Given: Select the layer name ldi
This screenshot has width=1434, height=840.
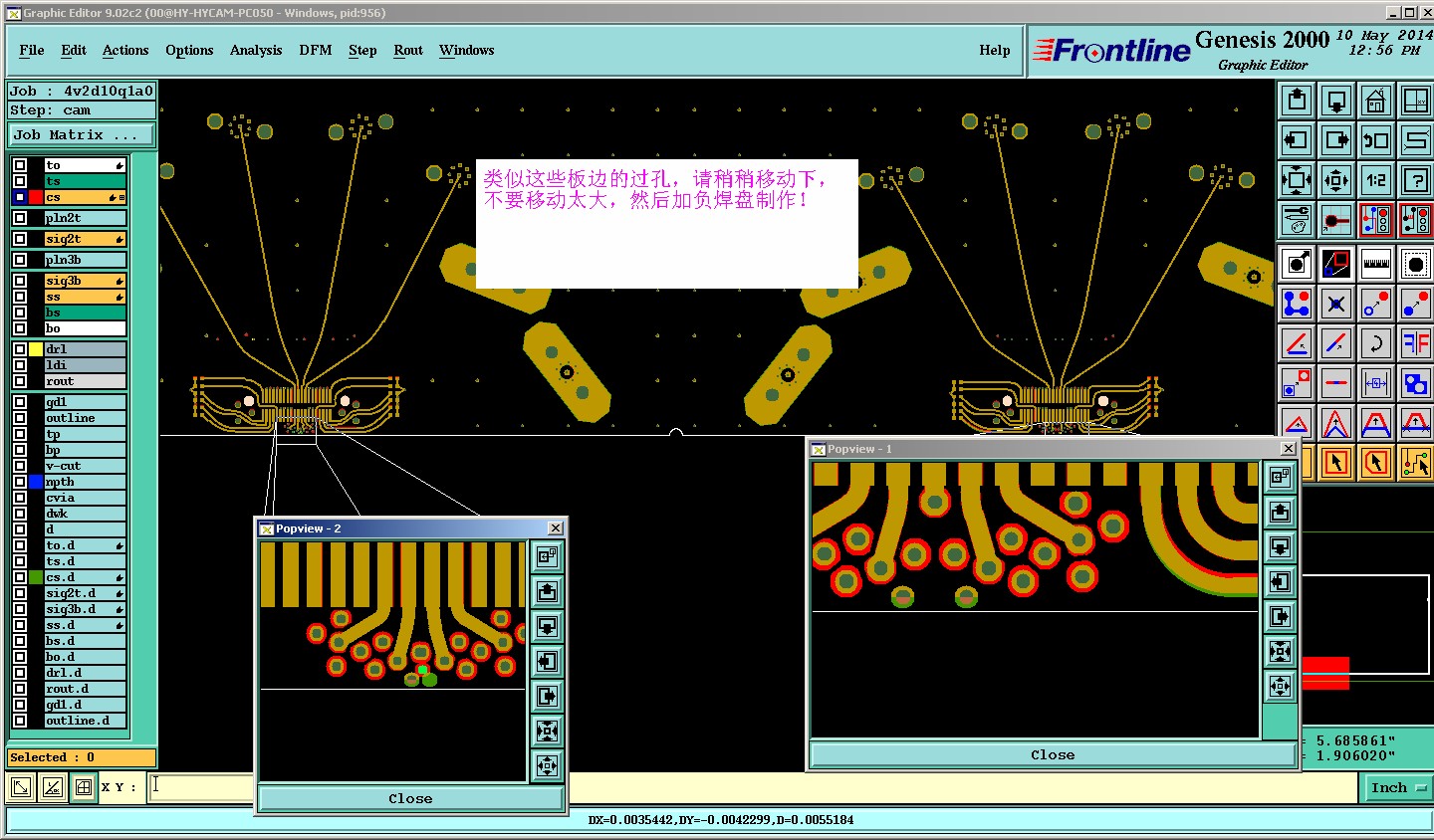Looking at the screenshot, I should coord(86,365).
